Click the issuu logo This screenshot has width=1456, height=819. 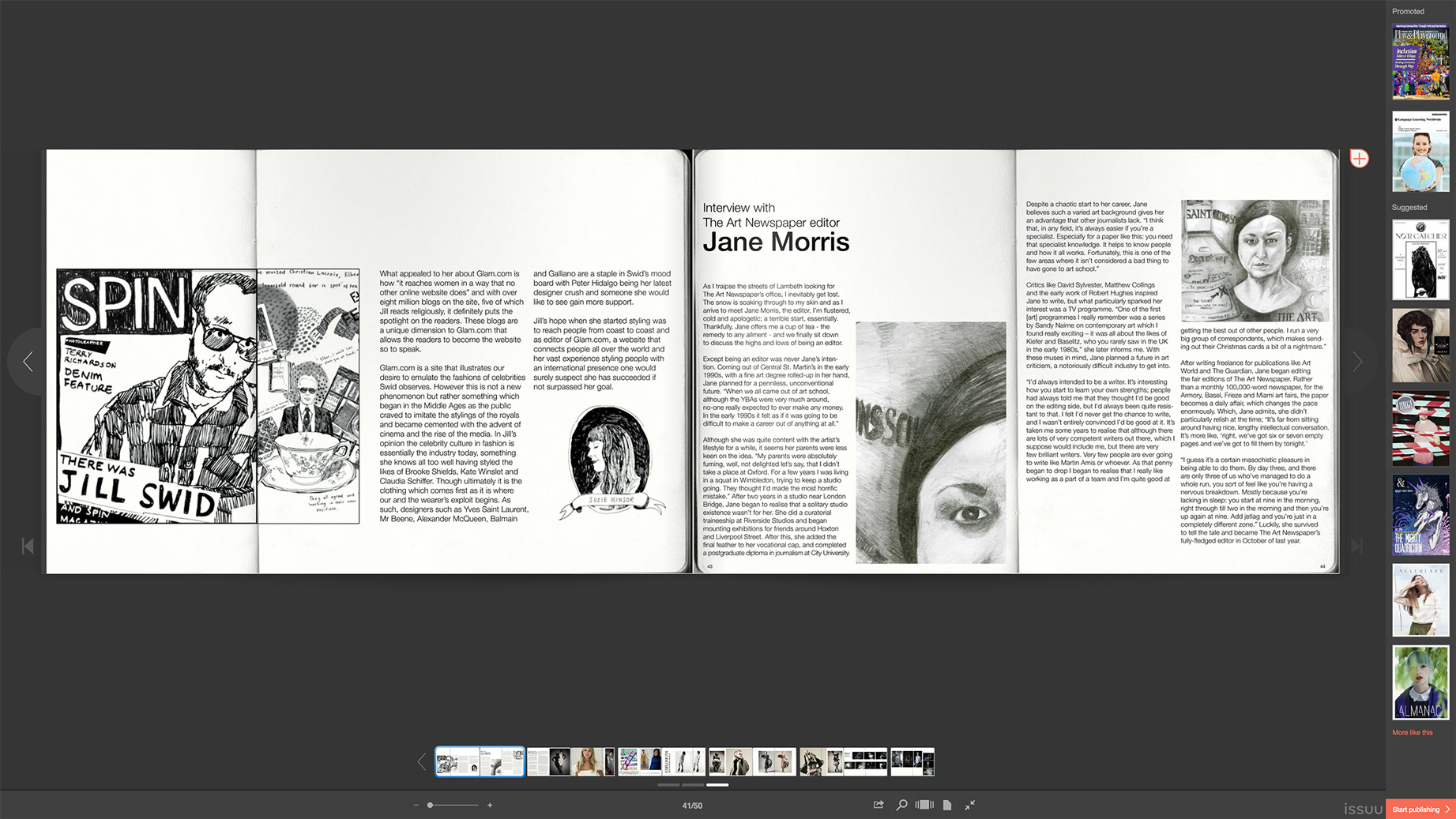(1363, 809)
